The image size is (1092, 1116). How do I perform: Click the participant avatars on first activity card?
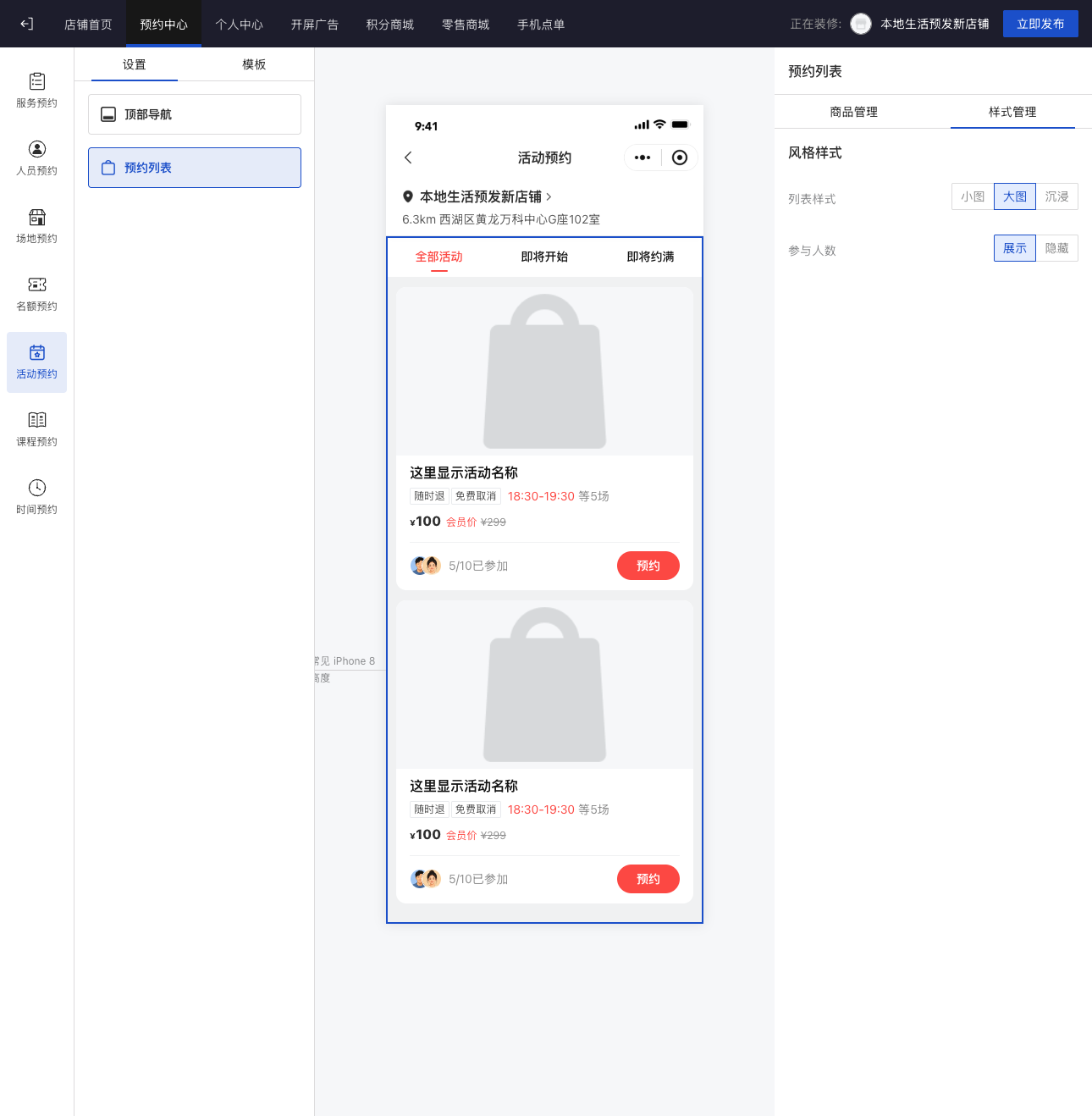click(426, 566)
